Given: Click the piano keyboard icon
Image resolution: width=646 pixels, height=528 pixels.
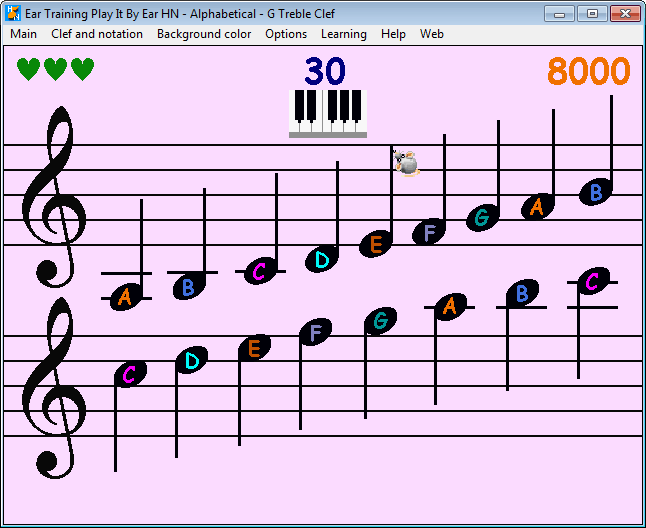Looking at the screenshot, I should click(328, 113).
